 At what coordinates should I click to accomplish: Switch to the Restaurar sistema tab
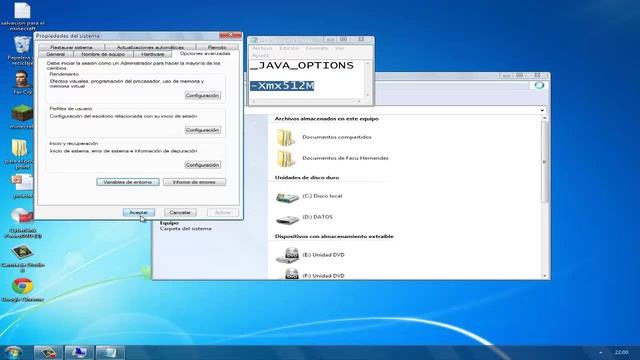(71, 47)
